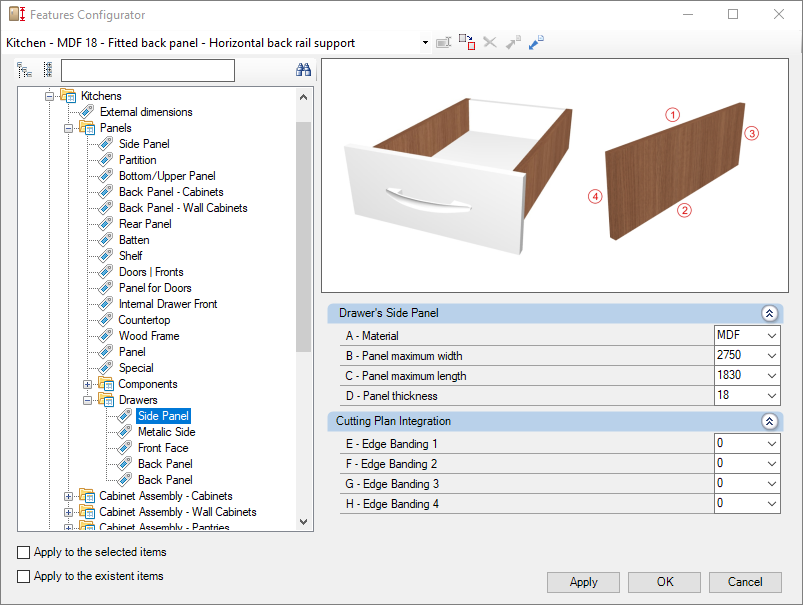Select Bottom/Upper Panel item
This screenshot has height=605, width=803.
click(x=167, y=176)
